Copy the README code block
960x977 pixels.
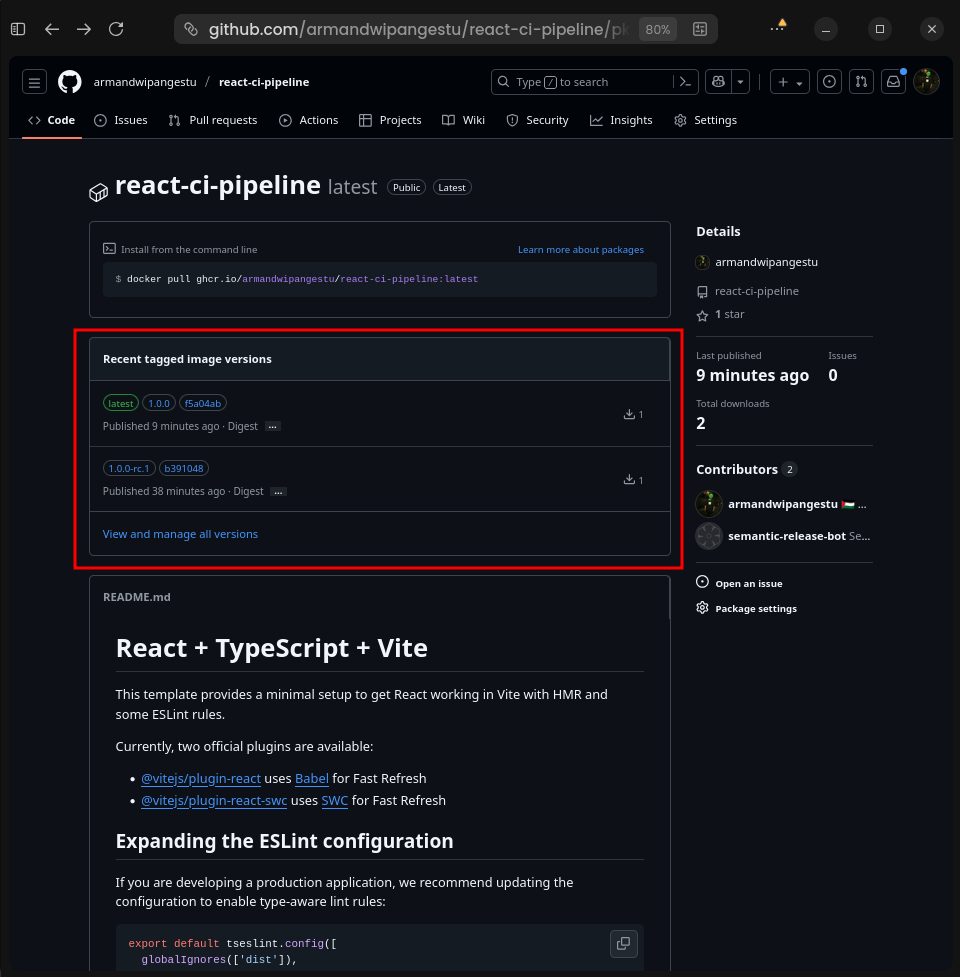623,943
